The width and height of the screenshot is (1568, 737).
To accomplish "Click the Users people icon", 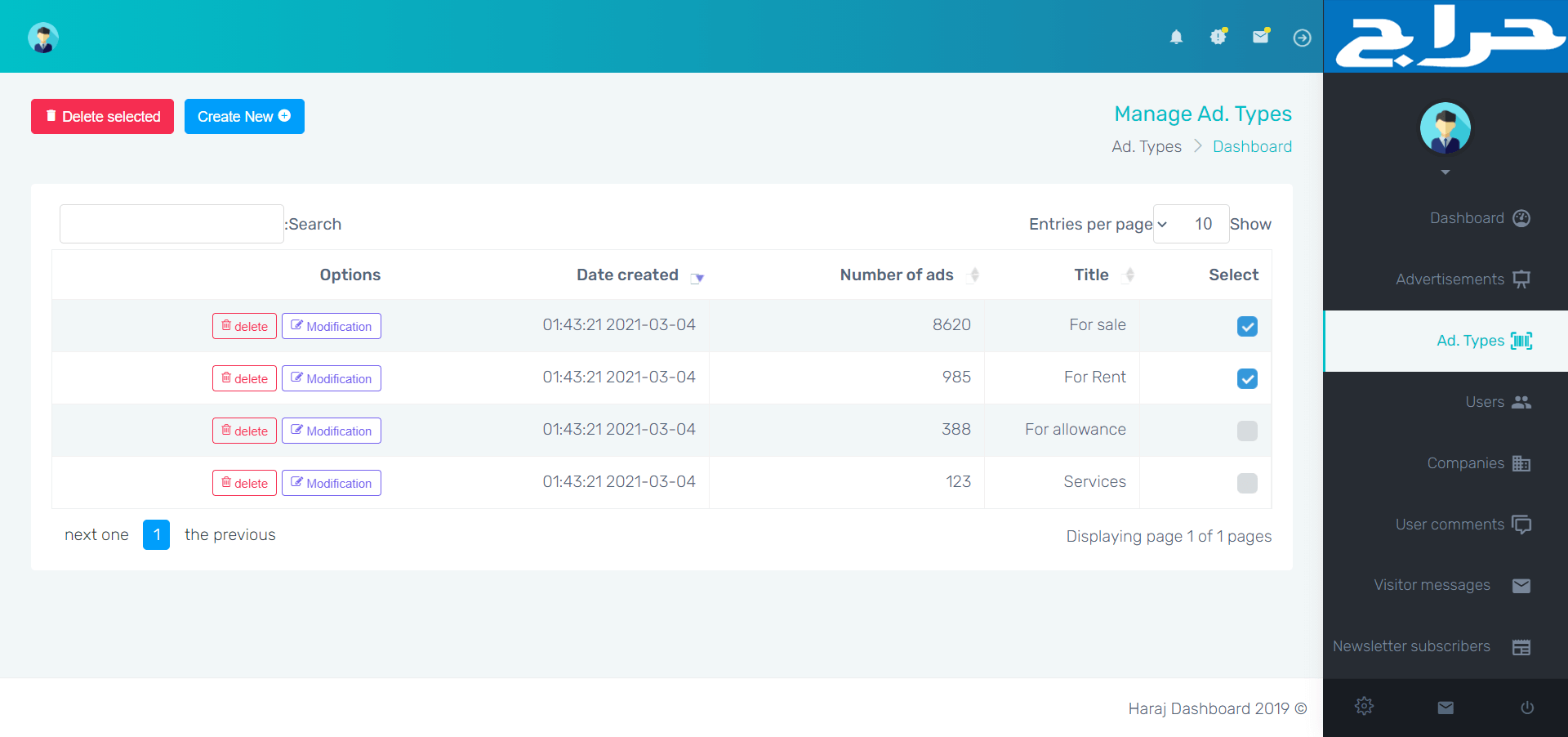I will pyautogui.click(x=1521, y=402).
